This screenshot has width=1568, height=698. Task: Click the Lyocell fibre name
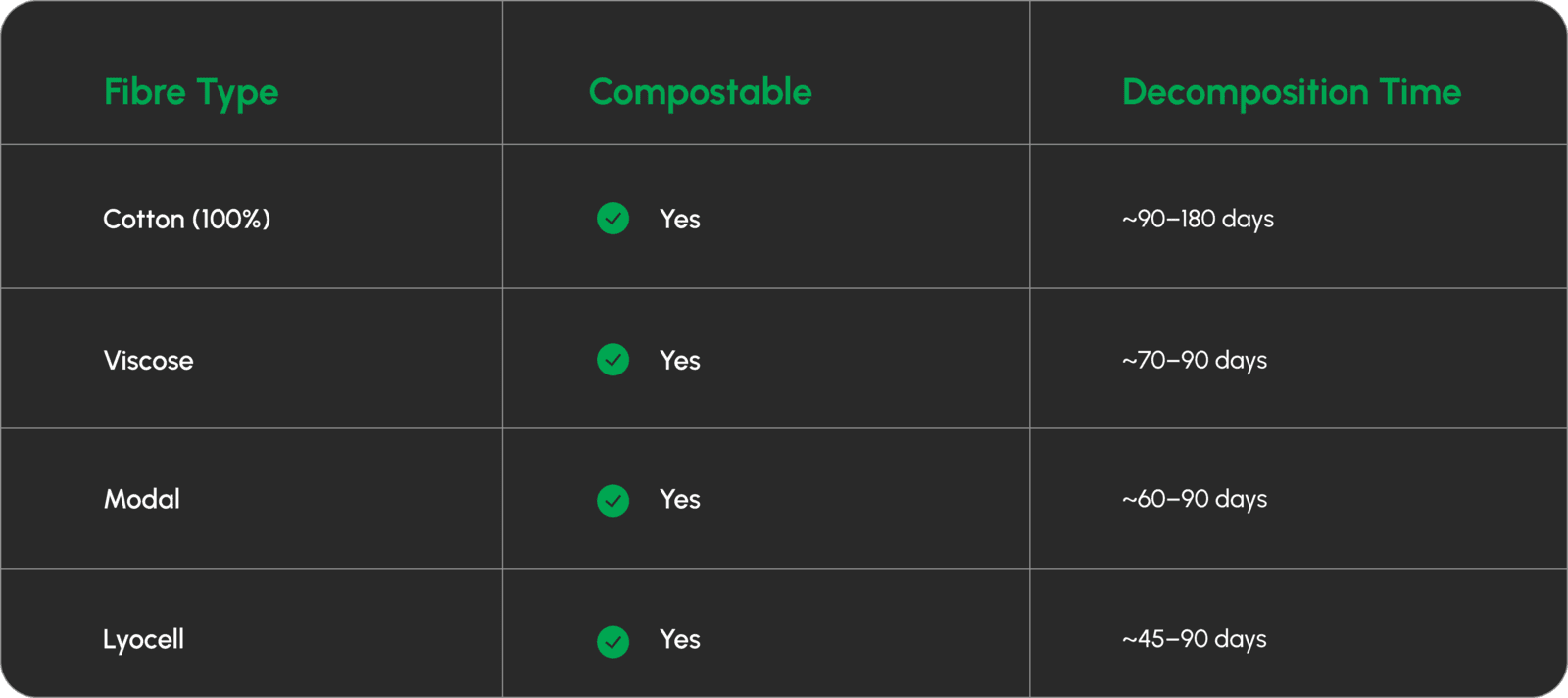pyautogui.click(x=144, y=640)
